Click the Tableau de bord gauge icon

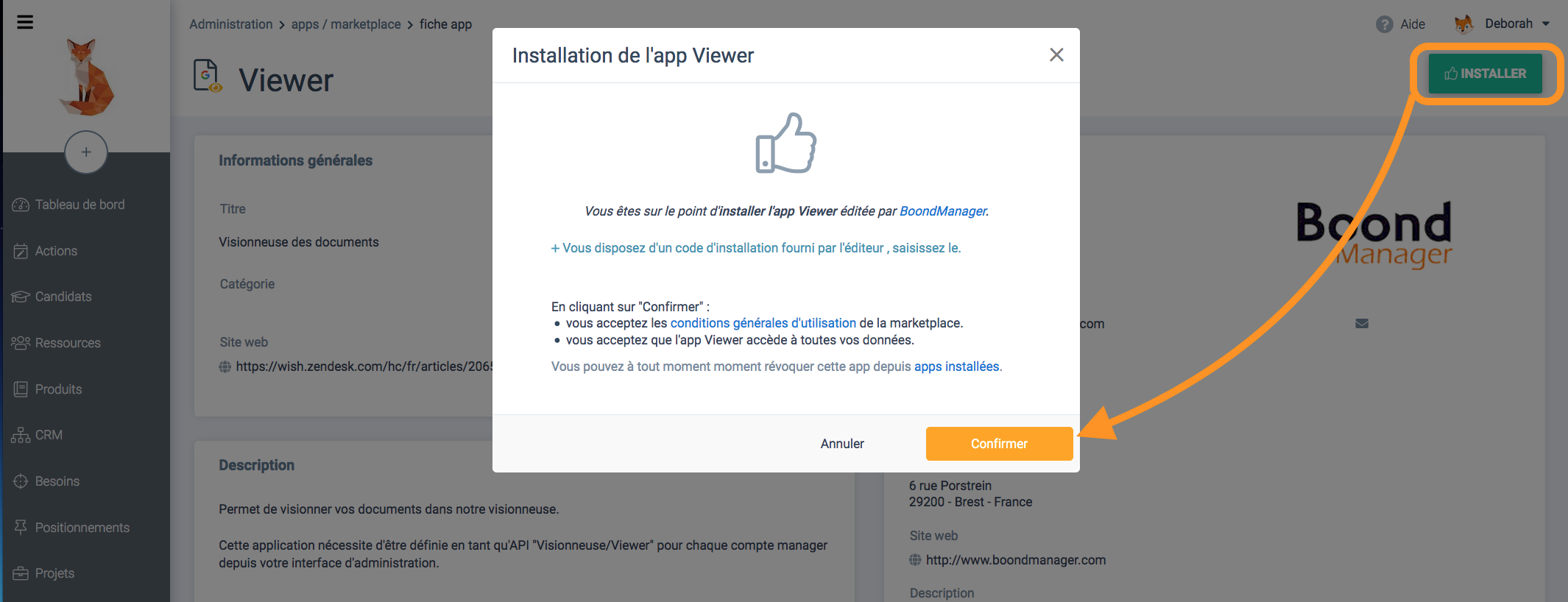(21, 205)
